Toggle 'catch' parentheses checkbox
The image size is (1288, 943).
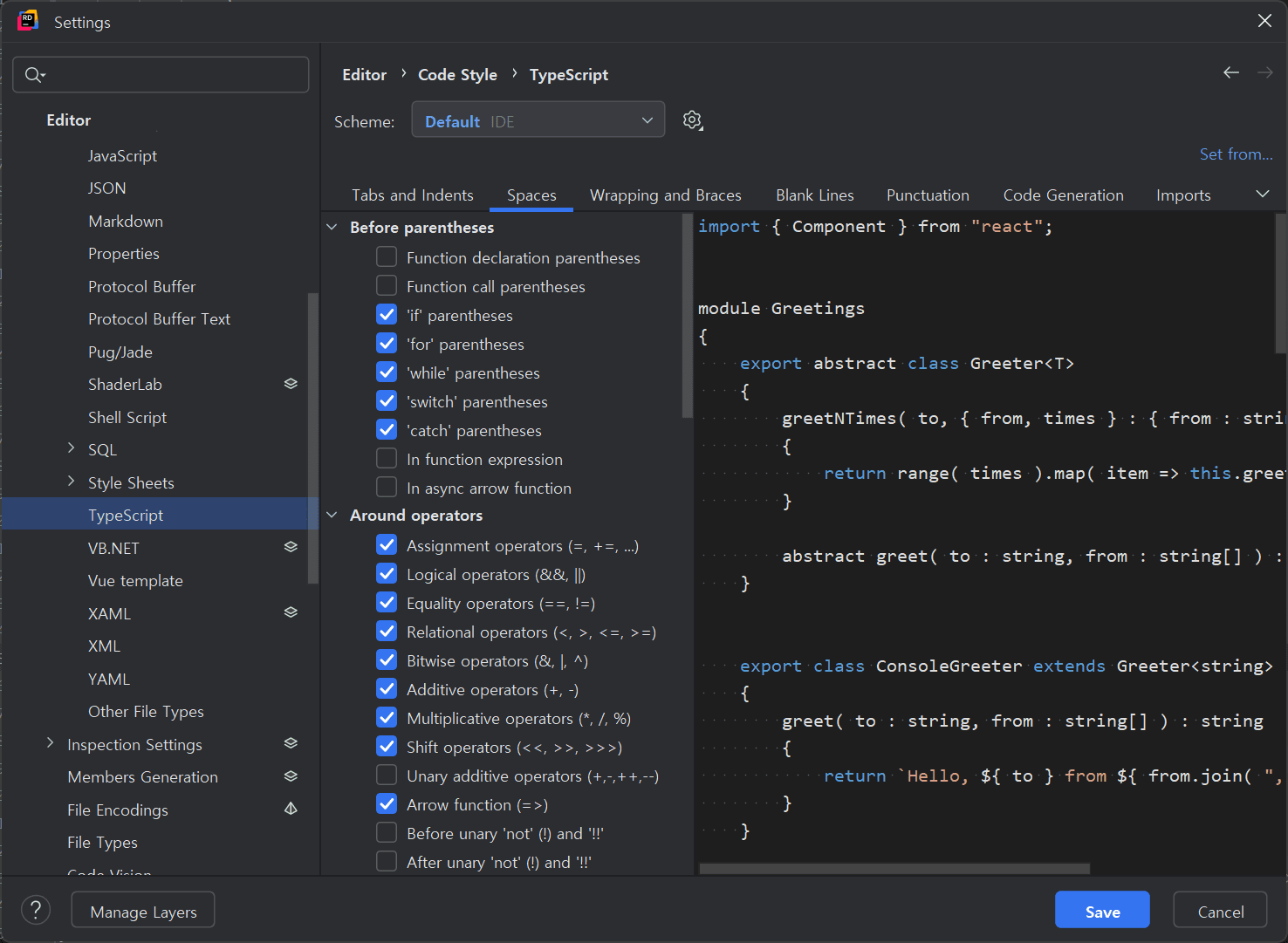click(387, 430)
